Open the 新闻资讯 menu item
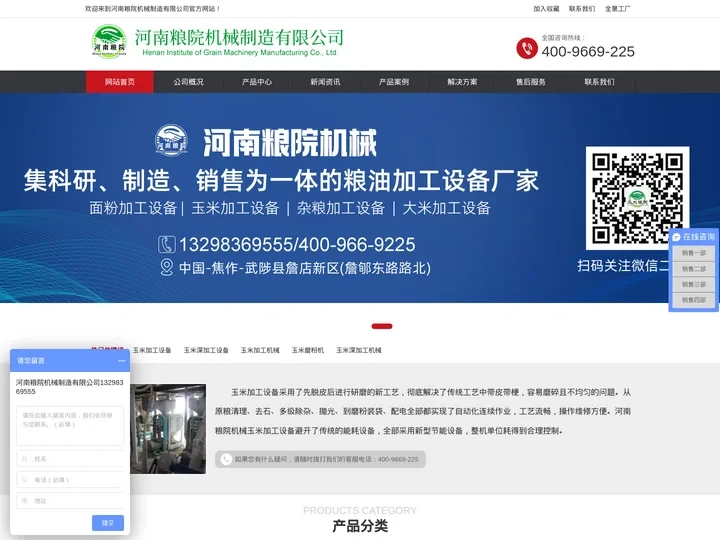Viewport: 720px width, 540px height. tap(325, 82)
